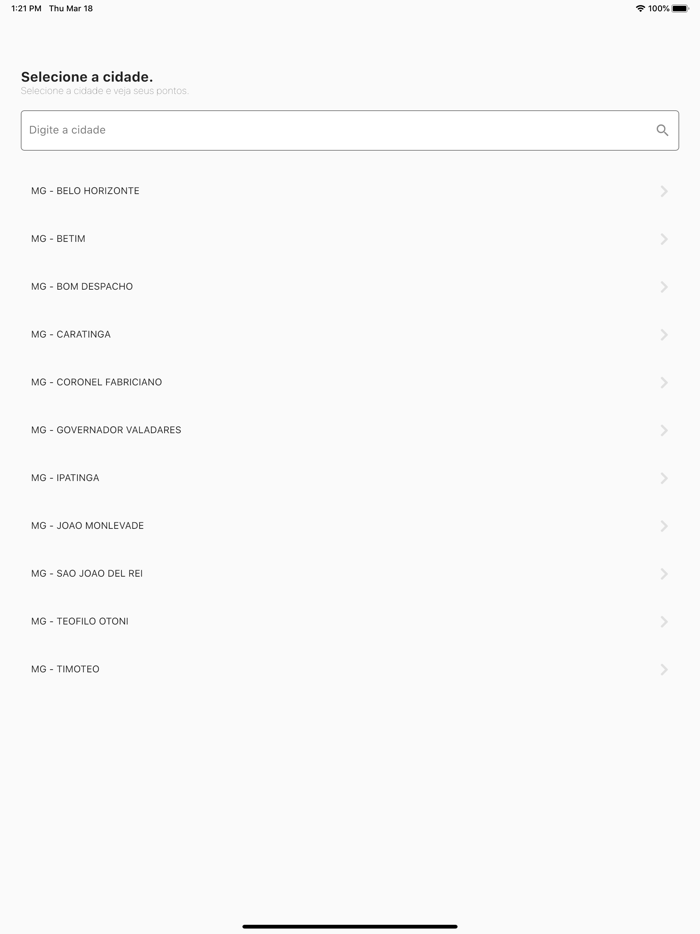Select MG - BOM DESPACHO from the list
Image resolution: width=700 pixels, height=934 pixels.
[x=82, y=287]
